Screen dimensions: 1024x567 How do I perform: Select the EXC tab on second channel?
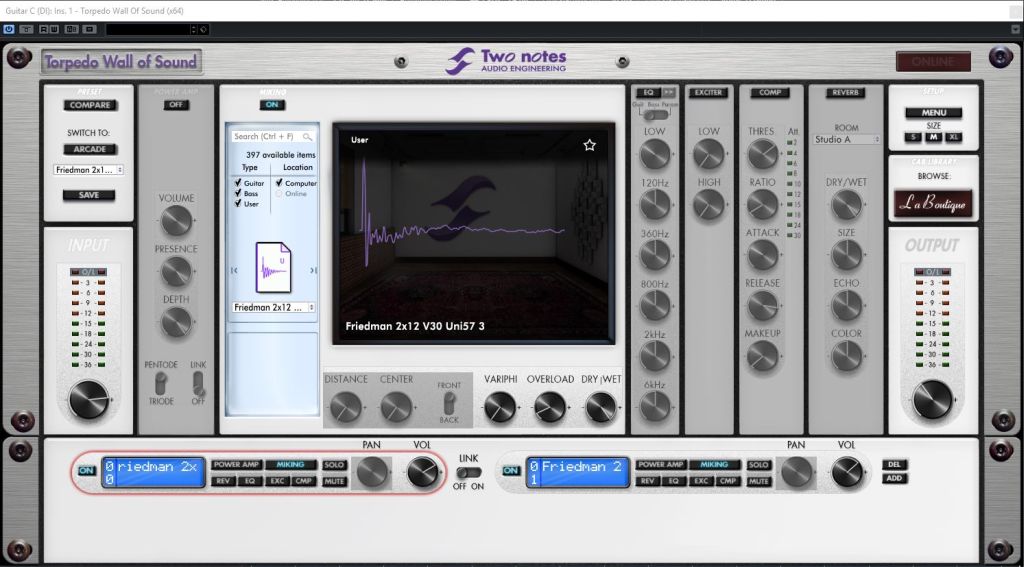point(701,481)
